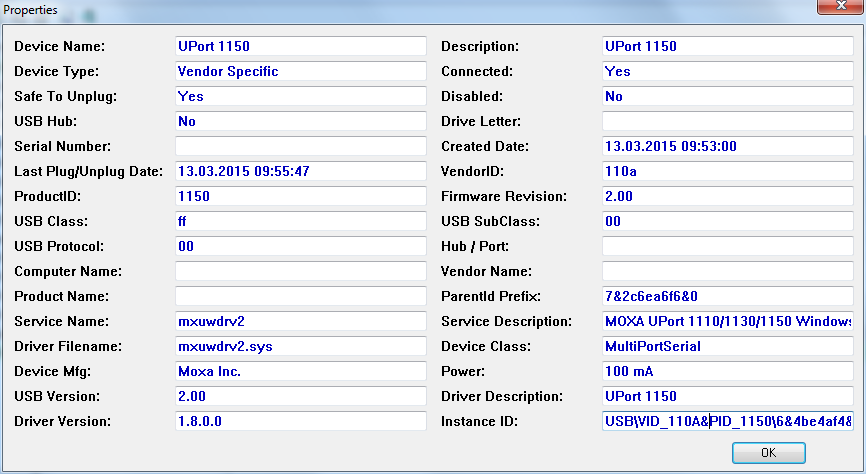Click the Service Description field
Image resolution: width=866 pixels, height=474 pixels.
pos(727,321)
